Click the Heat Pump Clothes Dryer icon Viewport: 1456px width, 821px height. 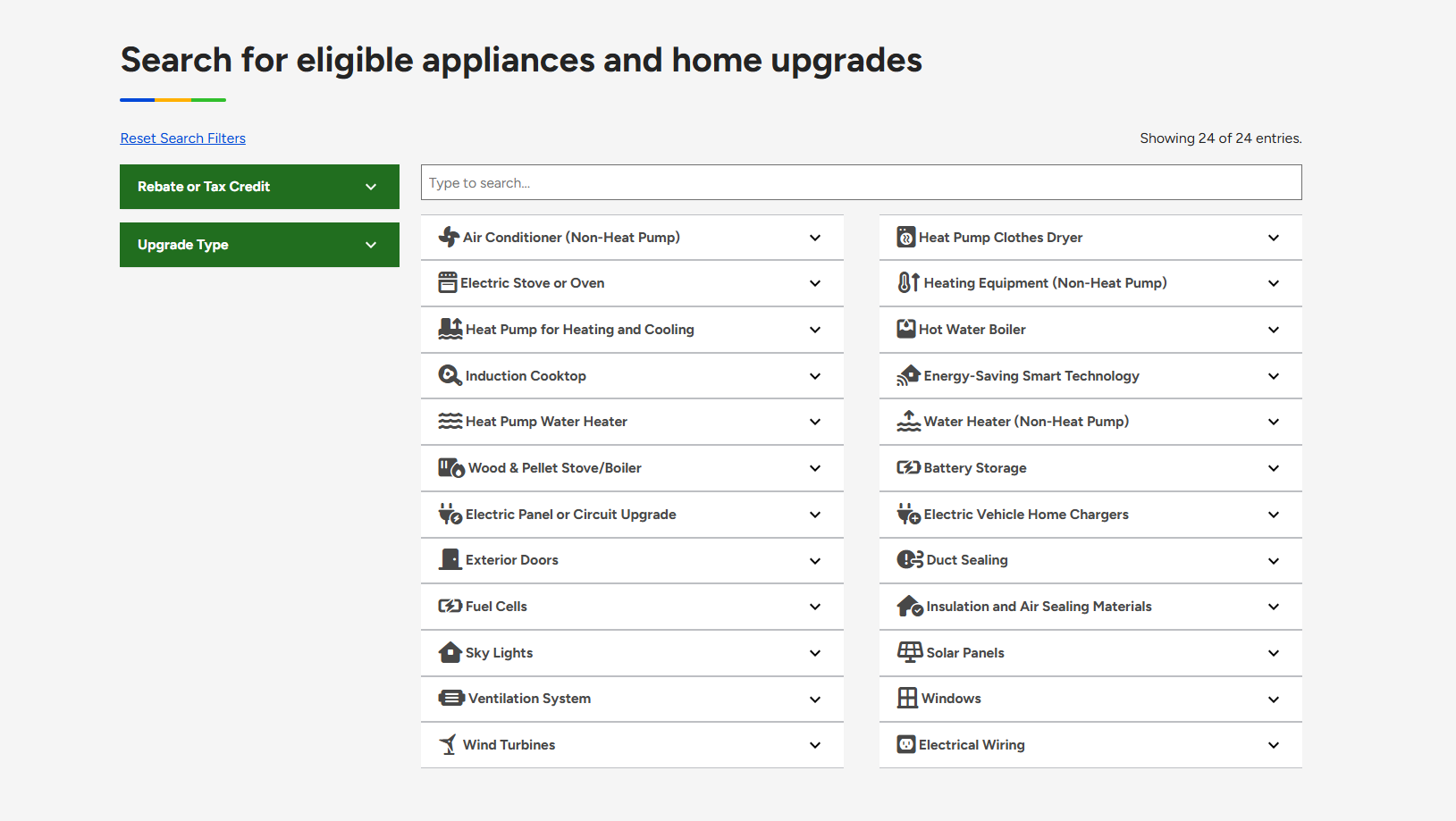pyautogui.click(x=906, y=237)
